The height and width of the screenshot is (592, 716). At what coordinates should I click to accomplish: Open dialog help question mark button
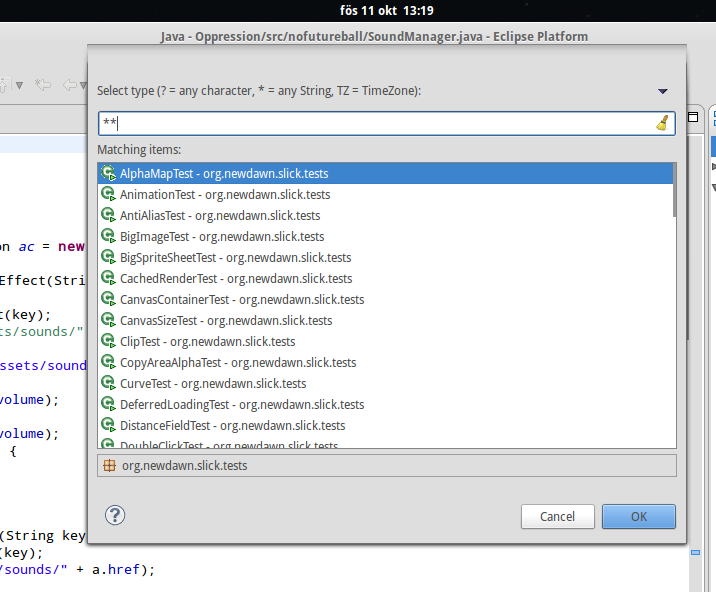(x=115, y=515)
